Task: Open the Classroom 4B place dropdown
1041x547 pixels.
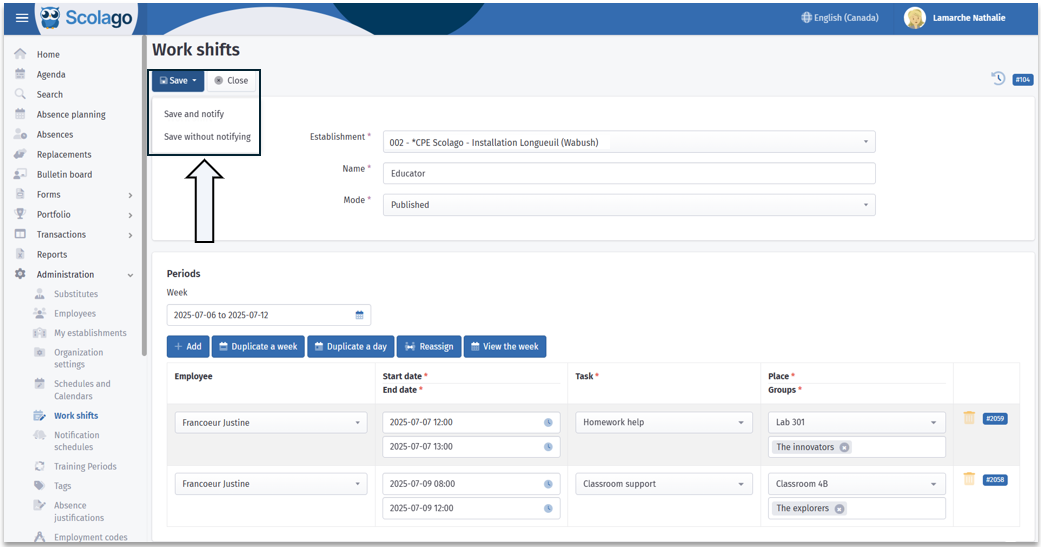Action: tap(856, 484)
